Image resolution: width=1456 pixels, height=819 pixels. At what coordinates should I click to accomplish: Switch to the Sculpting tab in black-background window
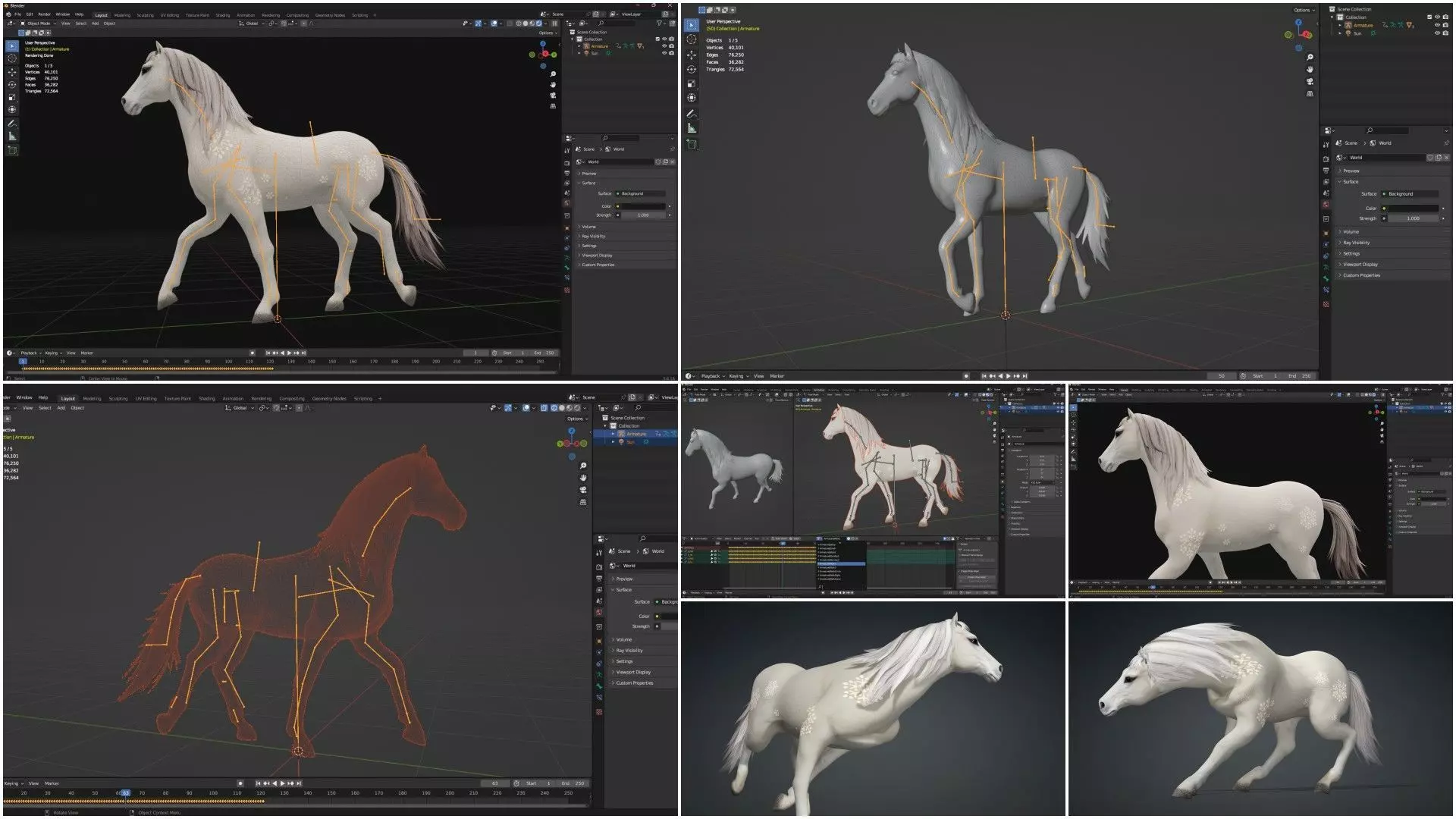click(145, 15)
